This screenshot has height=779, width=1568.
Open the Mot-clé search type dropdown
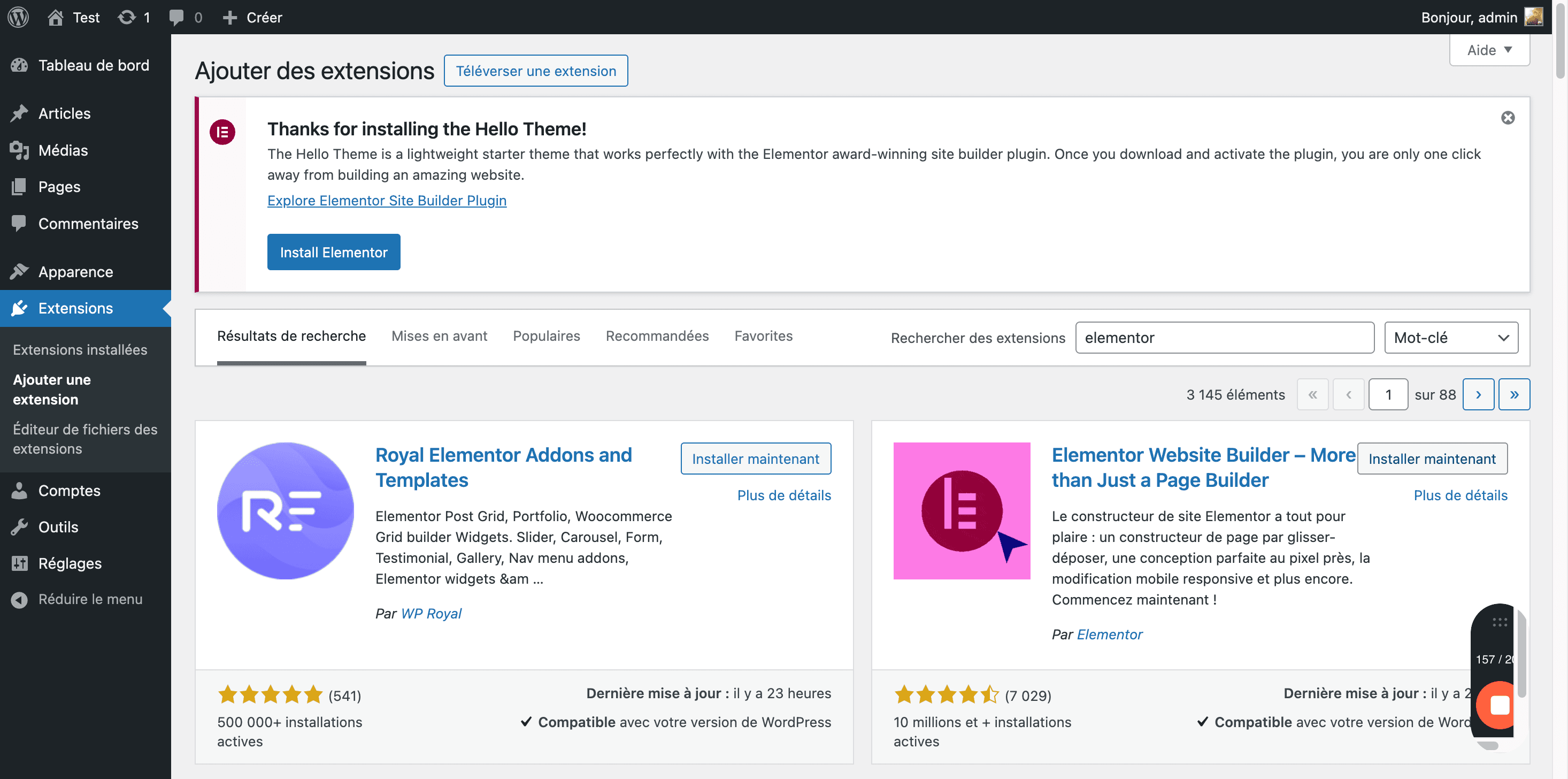(x=1451, y=338)
